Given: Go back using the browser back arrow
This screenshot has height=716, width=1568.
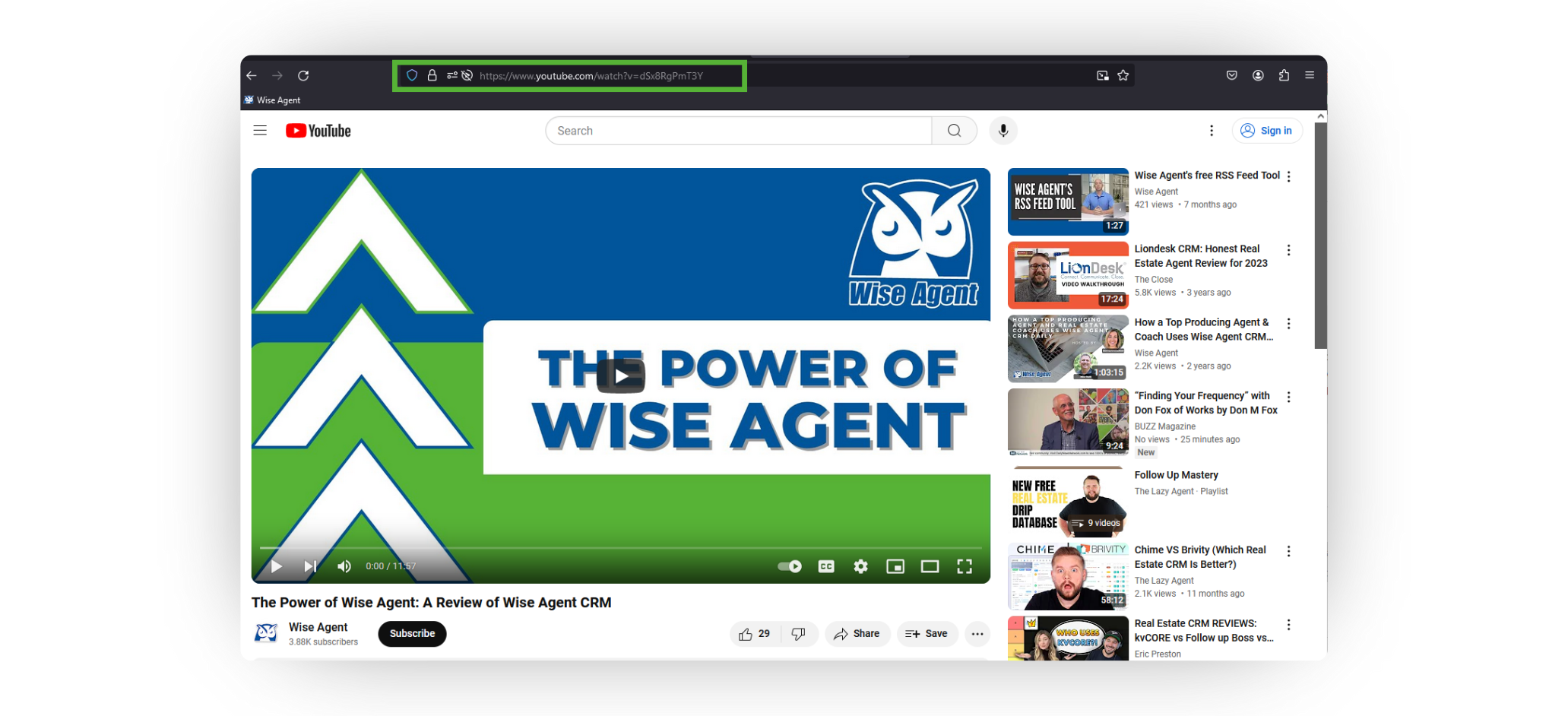Looking at the screenshot, I should click(x=252, y=75).
